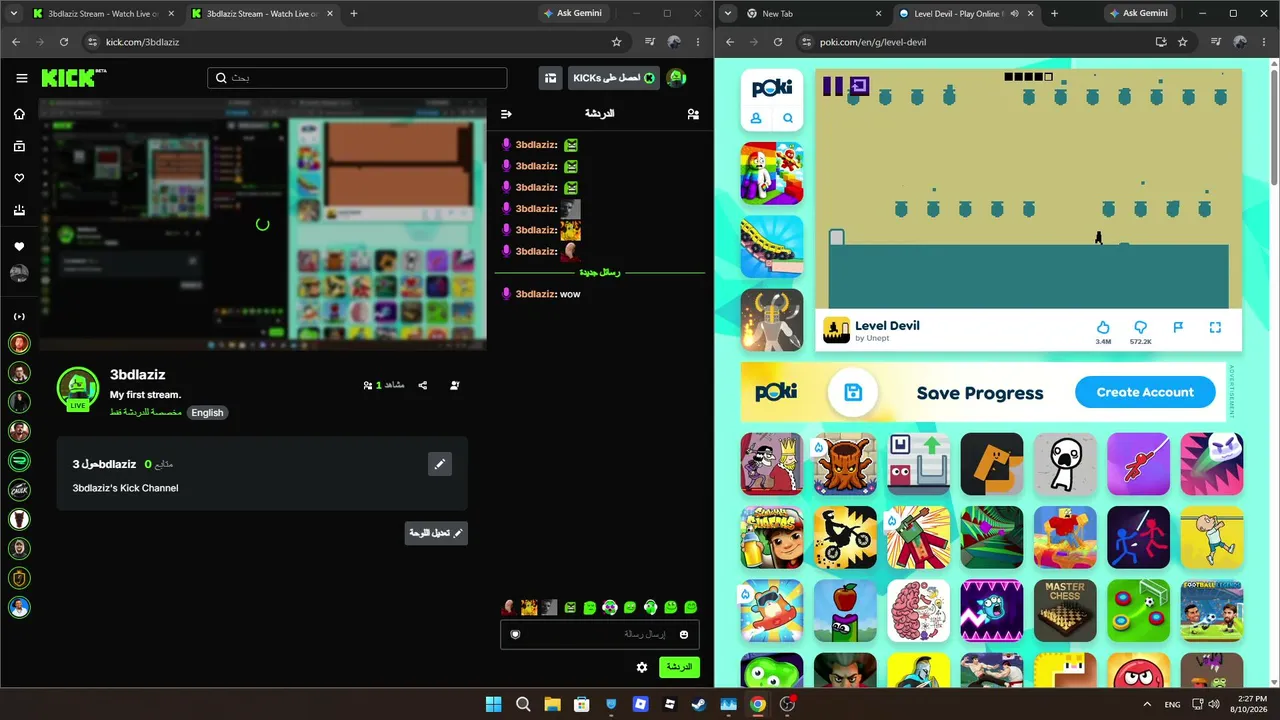Pause the Level Devil game

pyautogui.click(x=833, y=87)
